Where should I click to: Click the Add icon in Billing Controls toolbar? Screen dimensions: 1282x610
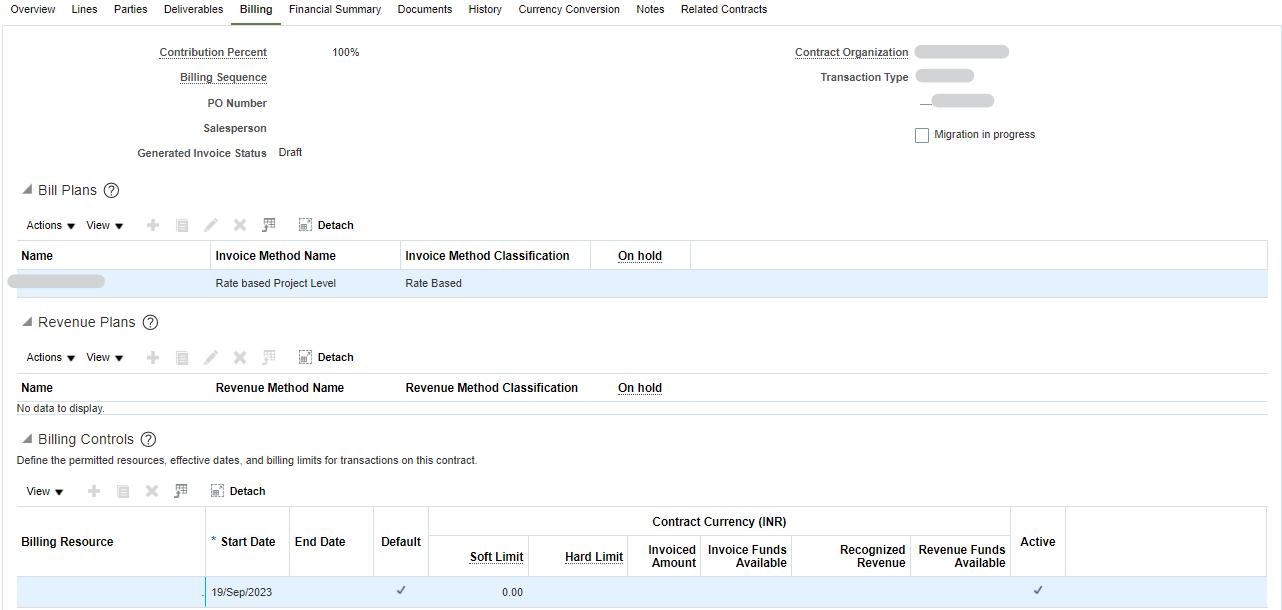94,491
